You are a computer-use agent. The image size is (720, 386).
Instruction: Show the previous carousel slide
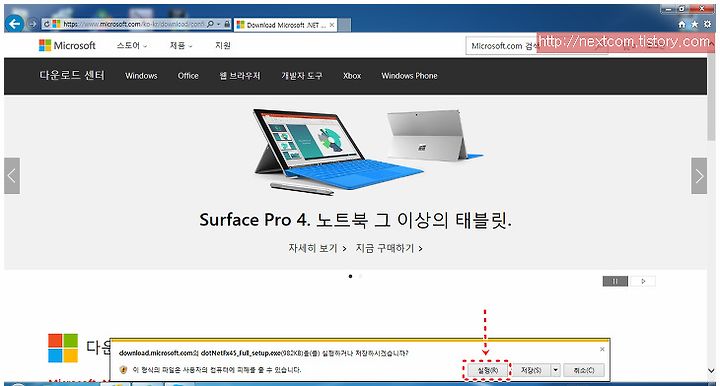[12, 176]
